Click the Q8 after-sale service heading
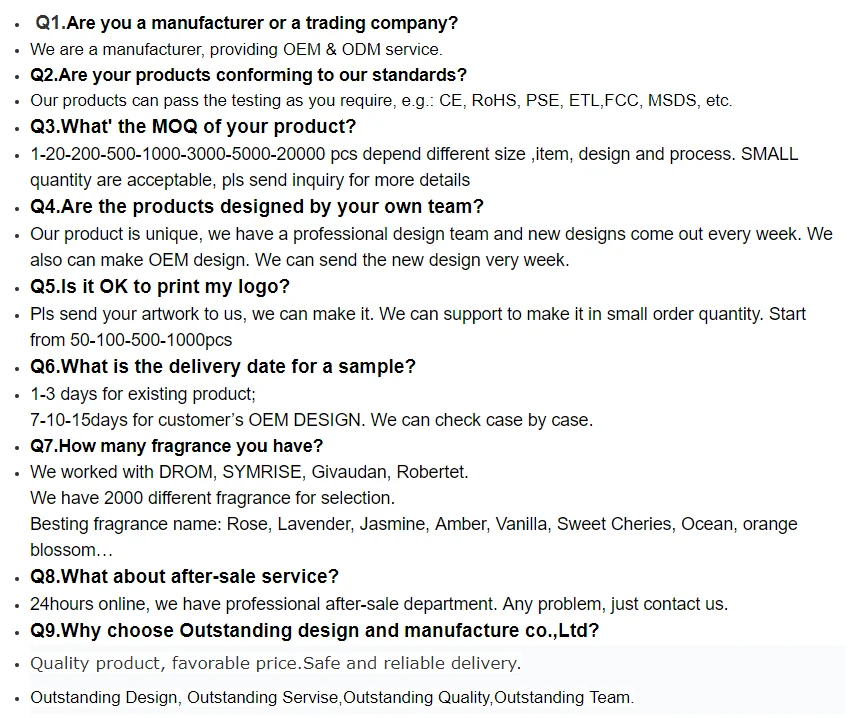863x718 pixels. pyautogui.click(x=184, y=577)
